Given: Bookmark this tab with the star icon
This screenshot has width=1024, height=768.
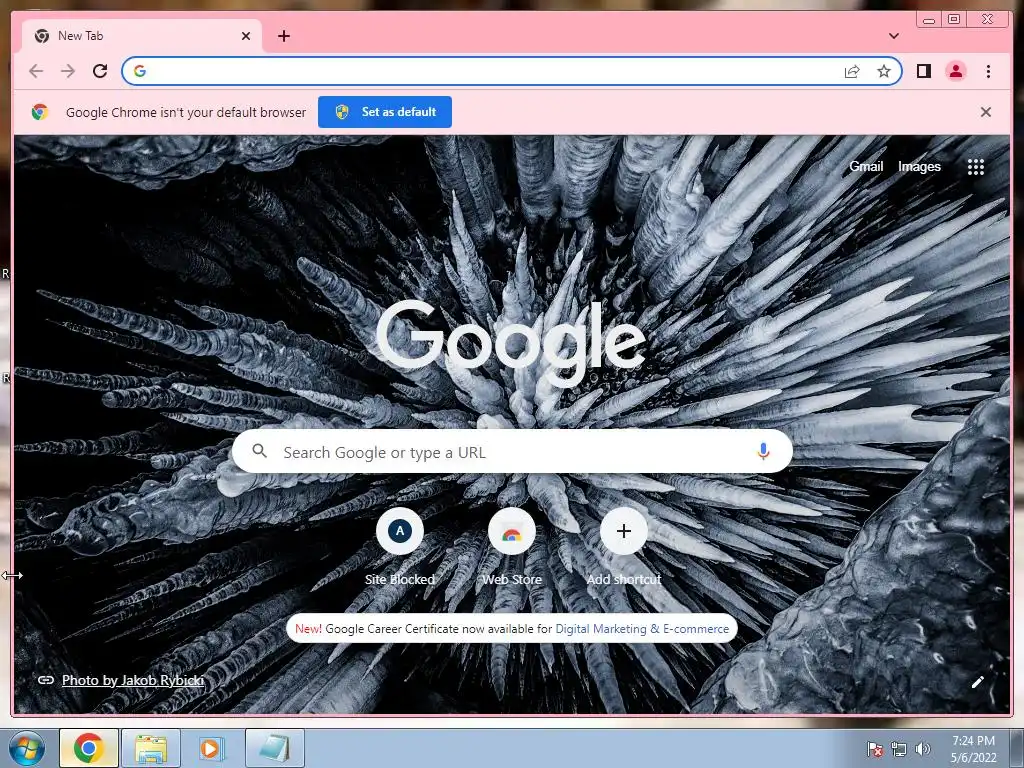Looking at the screenshot, I should tap(884, 71).
